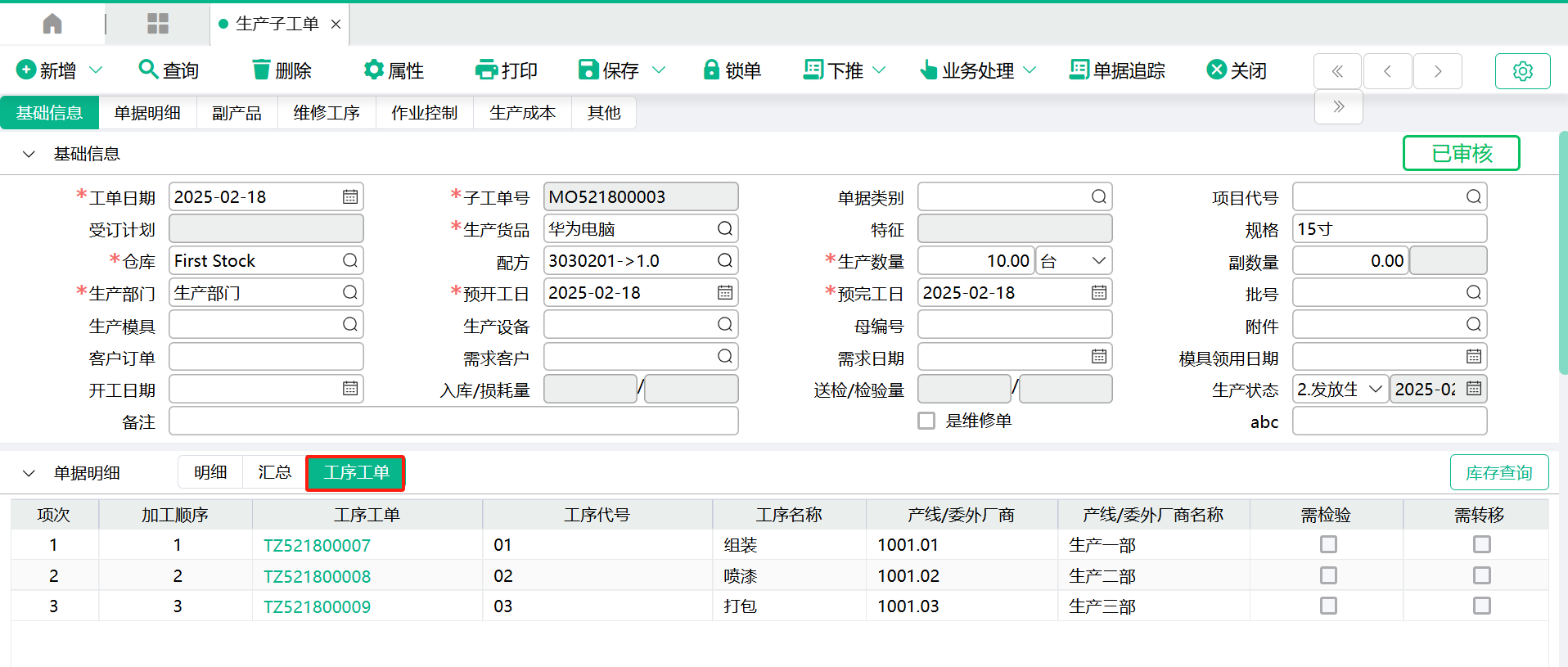This screenshot has height=667, width=1568.
Task: Switch to the 作业控制 tab
Action: tap(424, 113)
